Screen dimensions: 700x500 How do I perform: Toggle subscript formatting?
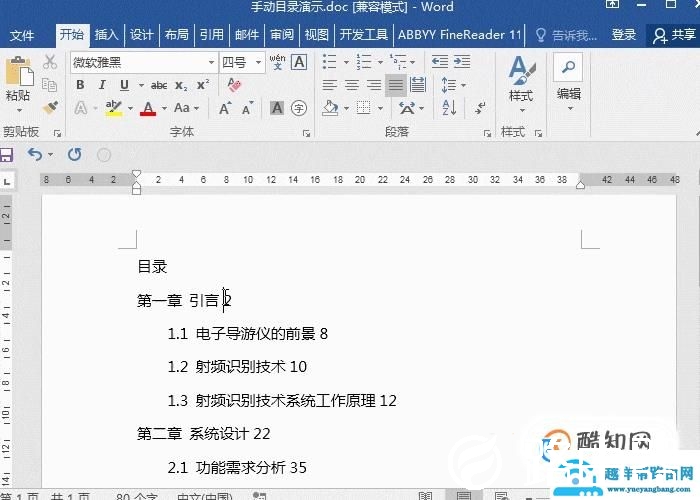[x=181, y=85]
